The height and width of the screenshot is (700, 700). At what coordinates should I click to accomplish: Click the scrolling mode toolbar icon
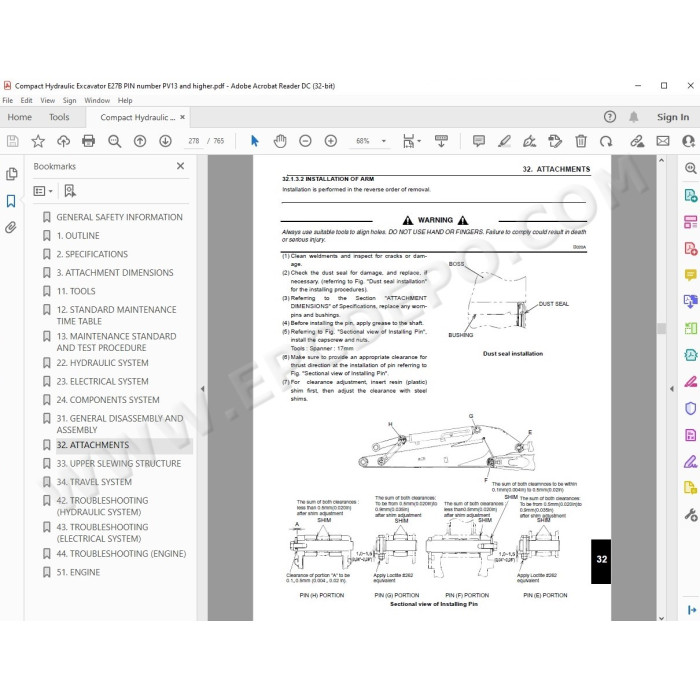pyautogui.click(x=441, y=141)
